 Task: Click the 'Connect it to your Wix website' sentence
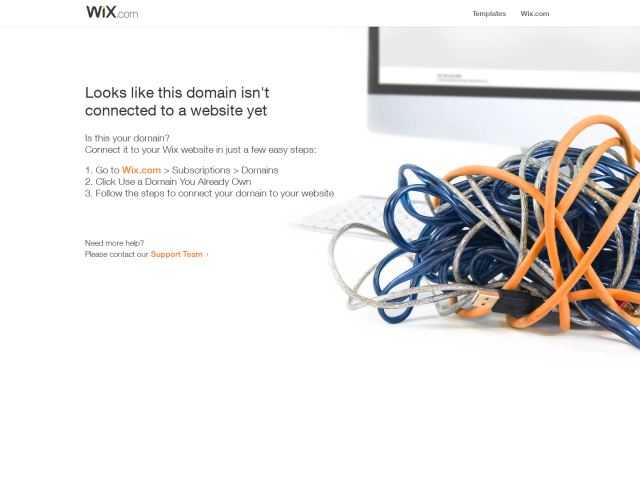[x=200, y=150]
